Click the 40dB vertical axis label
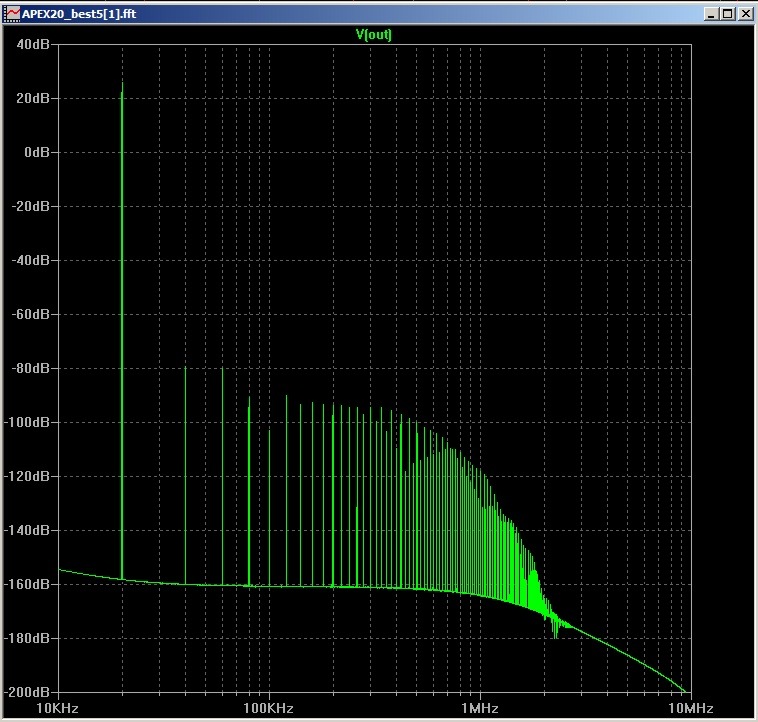Viewport: 758px width, 722px height. click(33, 44)
